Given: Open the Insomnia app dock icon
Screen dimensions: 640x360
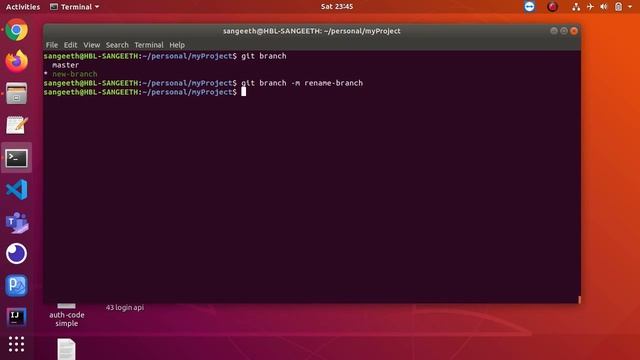Looking at the screenshot, I should [16, 253].
